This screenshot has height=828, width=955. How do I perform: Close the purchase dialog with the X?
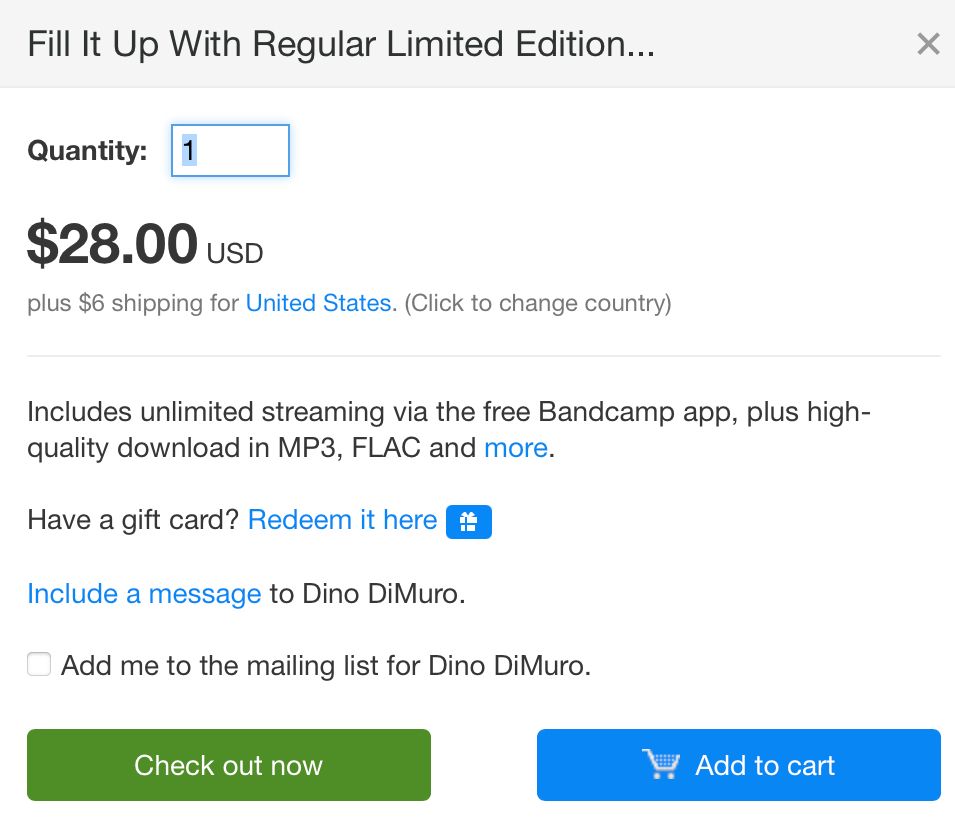928,44
